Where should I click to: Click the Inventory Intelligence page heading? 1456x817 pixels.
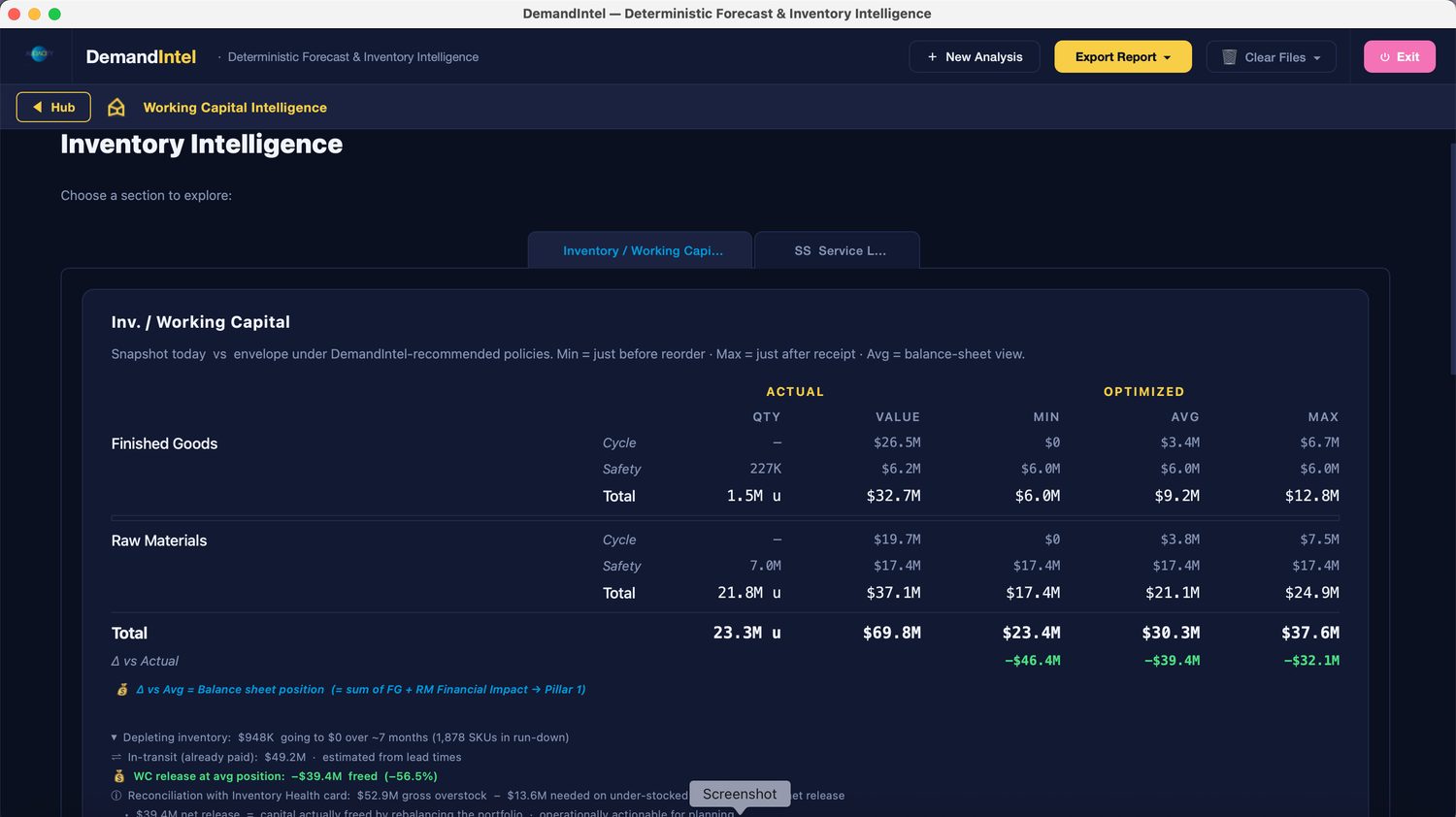tap(201, 145)
